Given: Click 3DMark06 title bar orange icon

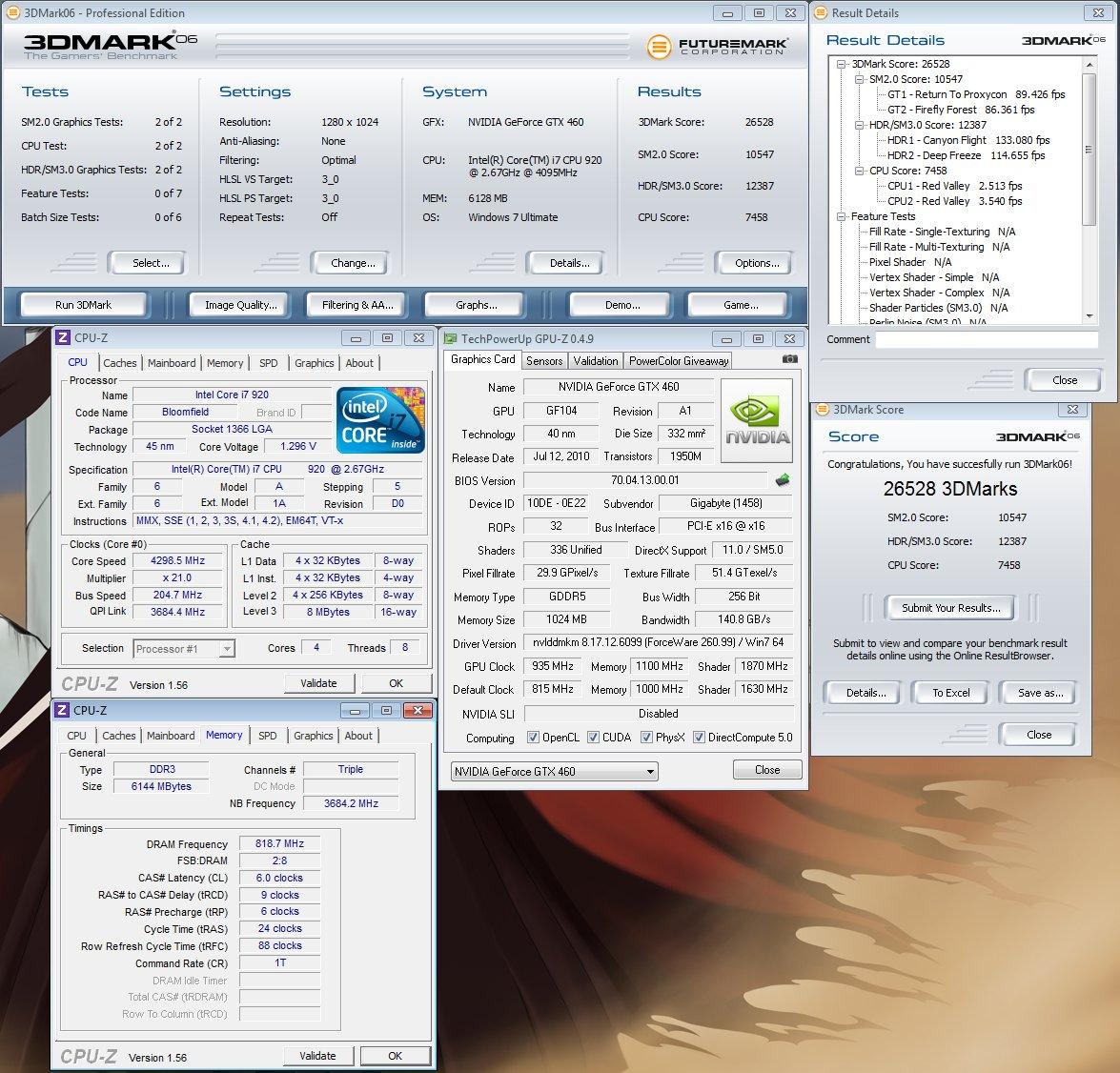Looking at the screenshot, I should point(12,12).
